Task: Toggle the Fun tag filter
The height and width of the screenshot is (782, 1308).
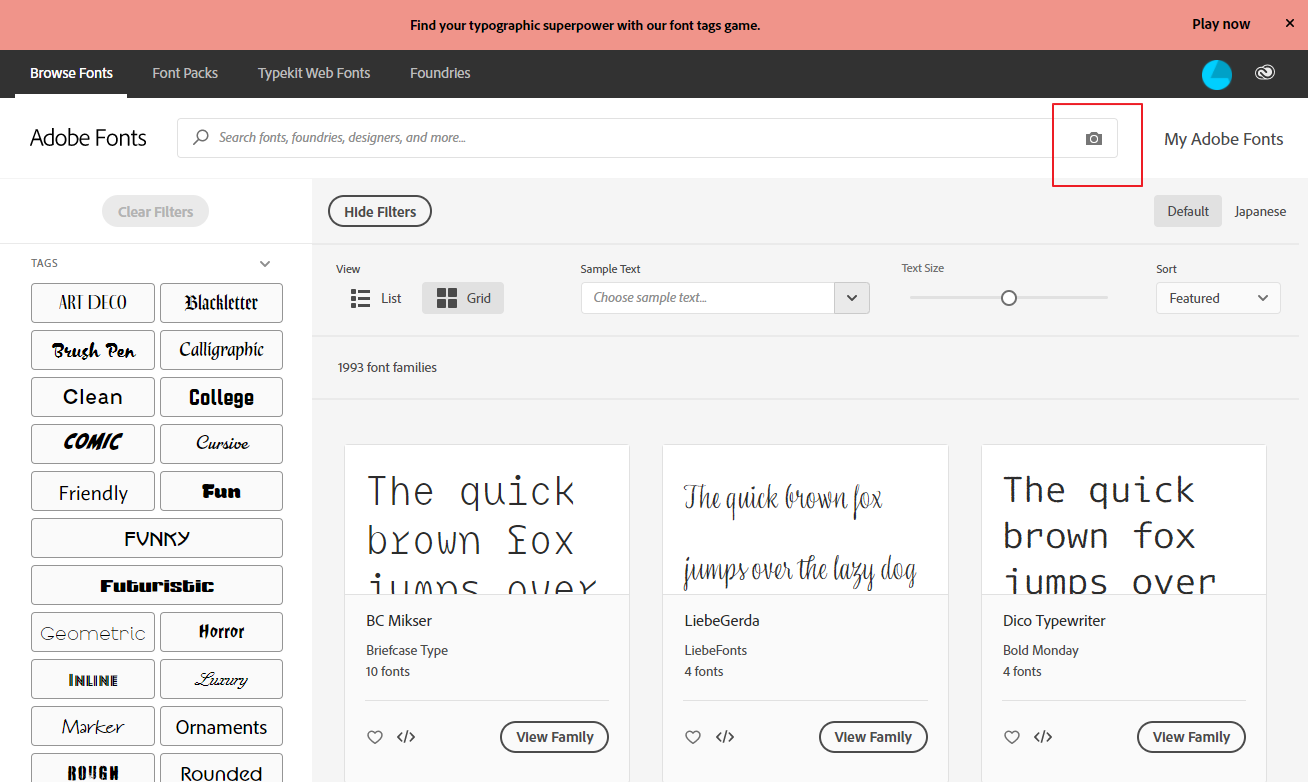Action: coord(221,491)
